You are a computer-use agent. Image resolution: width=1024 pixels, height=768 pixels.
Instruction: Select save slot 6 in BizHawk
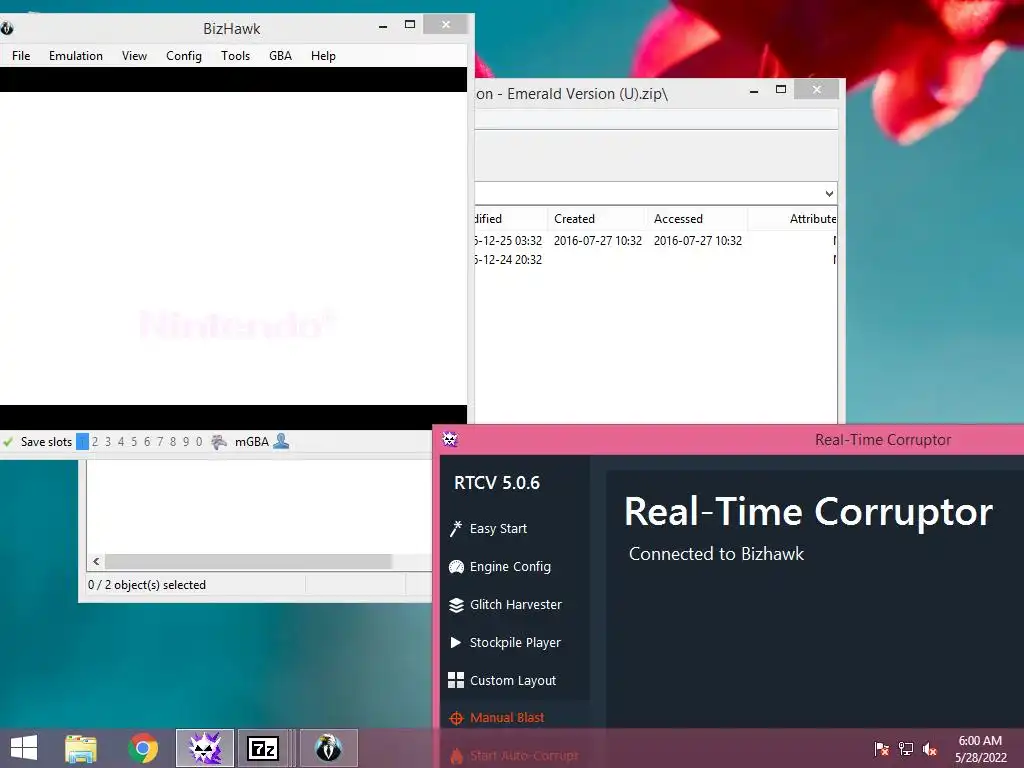point(147,442)
